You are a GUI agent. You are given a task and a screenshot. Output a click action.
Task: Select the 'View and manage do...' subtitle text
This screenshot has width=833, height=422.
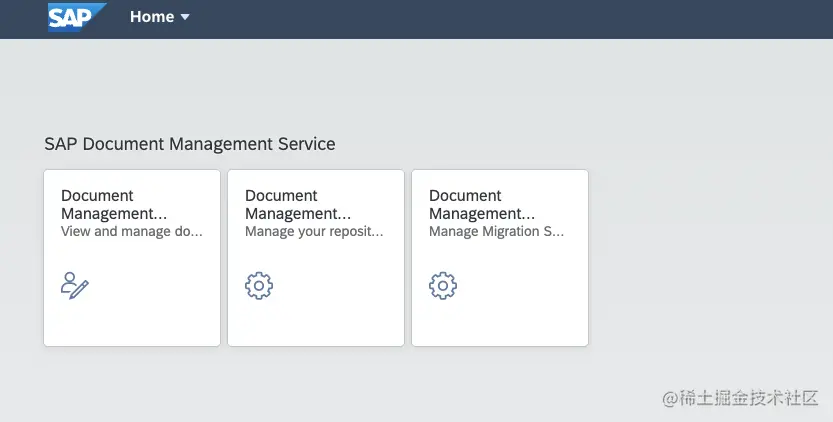click(132, 231)
